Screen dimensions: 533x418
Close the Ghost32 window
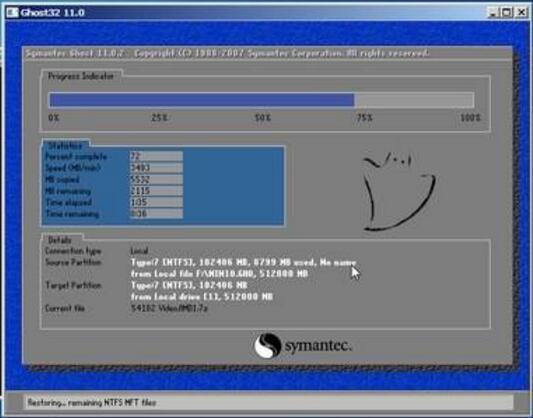[521, 13]
